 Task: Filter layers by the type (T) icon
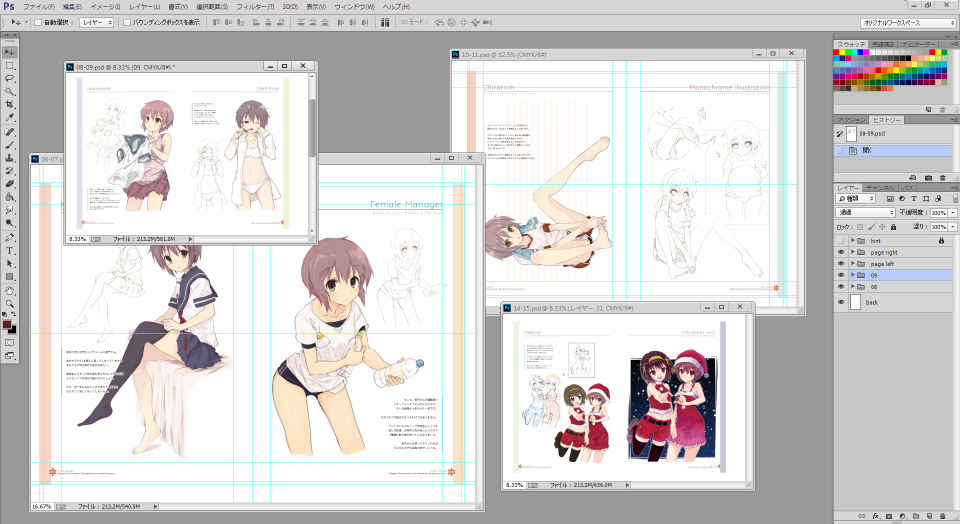913,199
